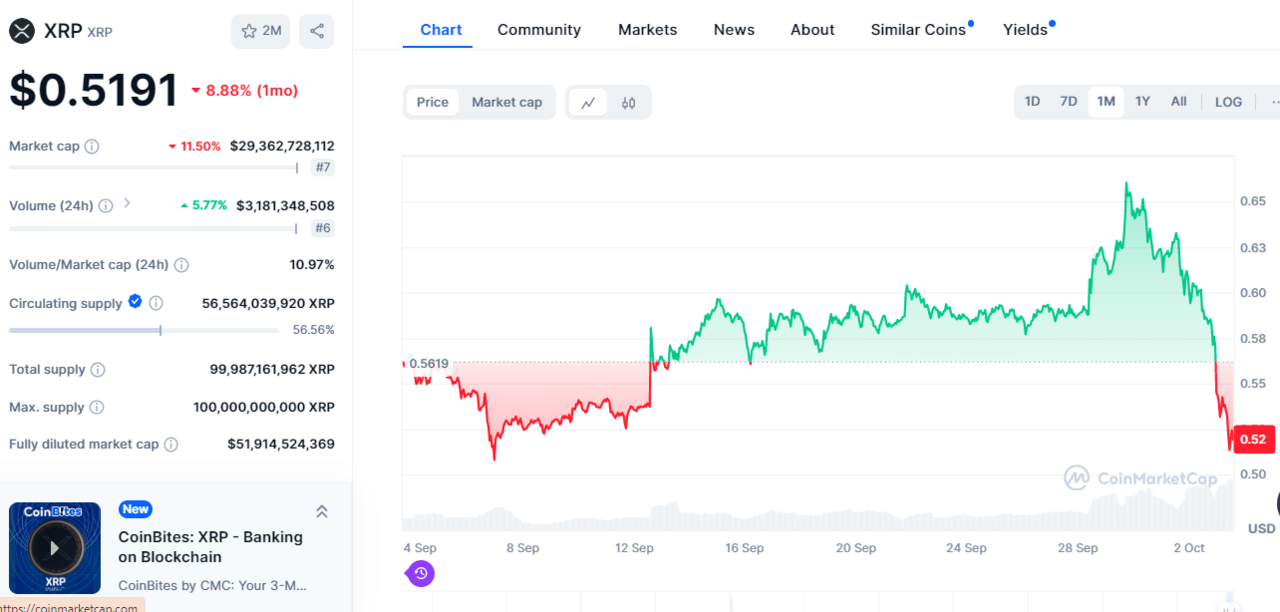Click the Fully diluted market cap info icon
Viewport: 1280px width, 612px height.
pos(171,444)
